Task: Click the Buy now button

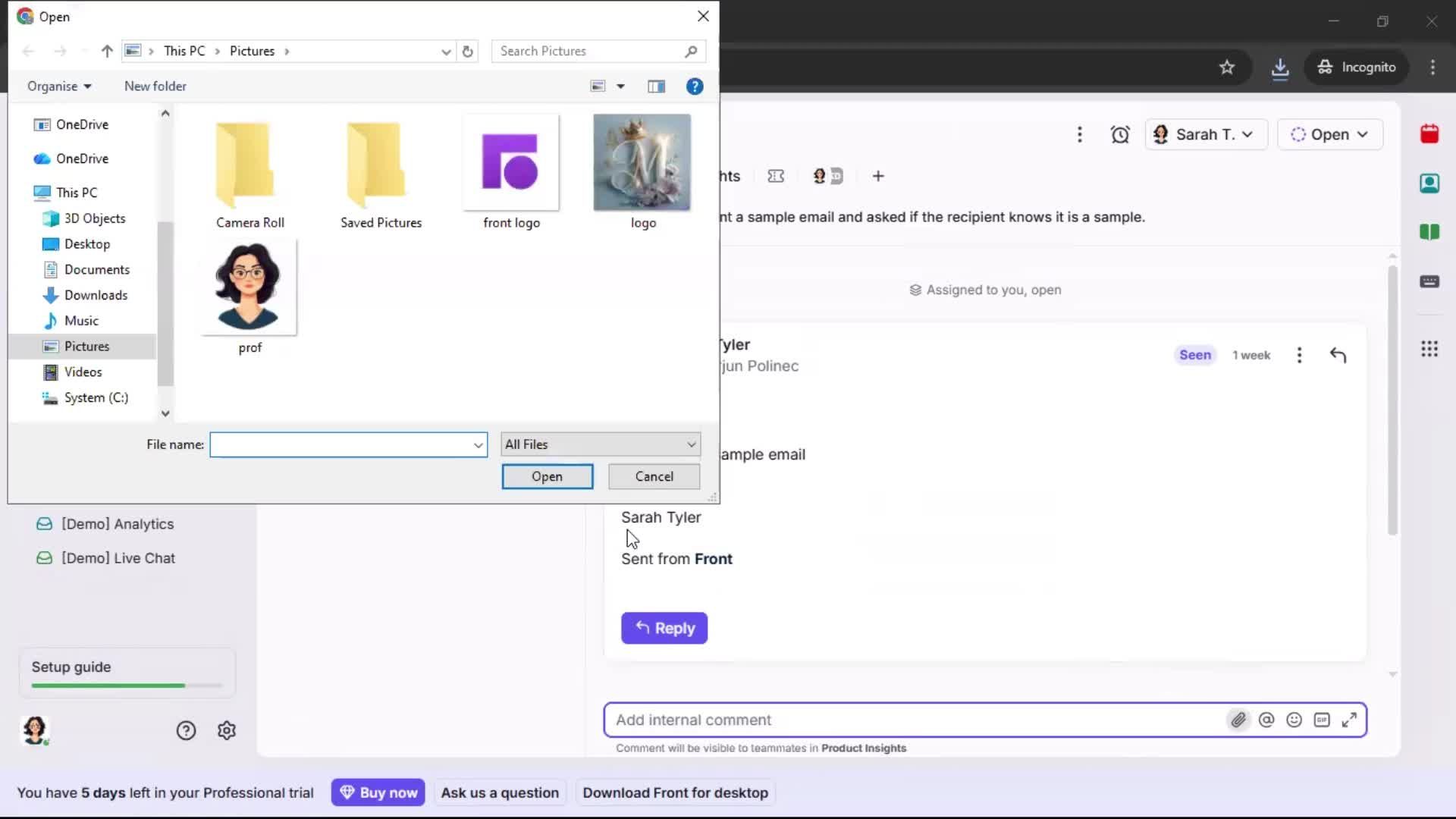Action: coord(378,792)
